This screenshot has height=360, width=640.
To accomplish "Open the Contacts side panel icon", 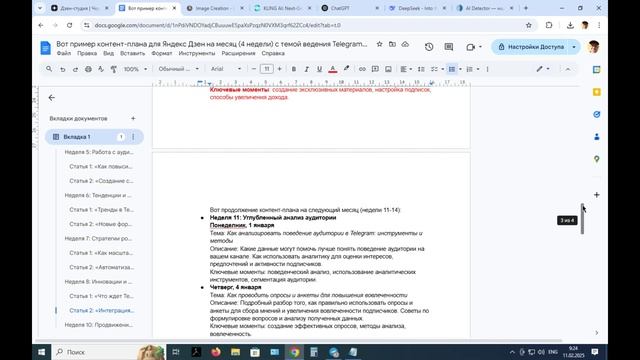I will point(596,137).
